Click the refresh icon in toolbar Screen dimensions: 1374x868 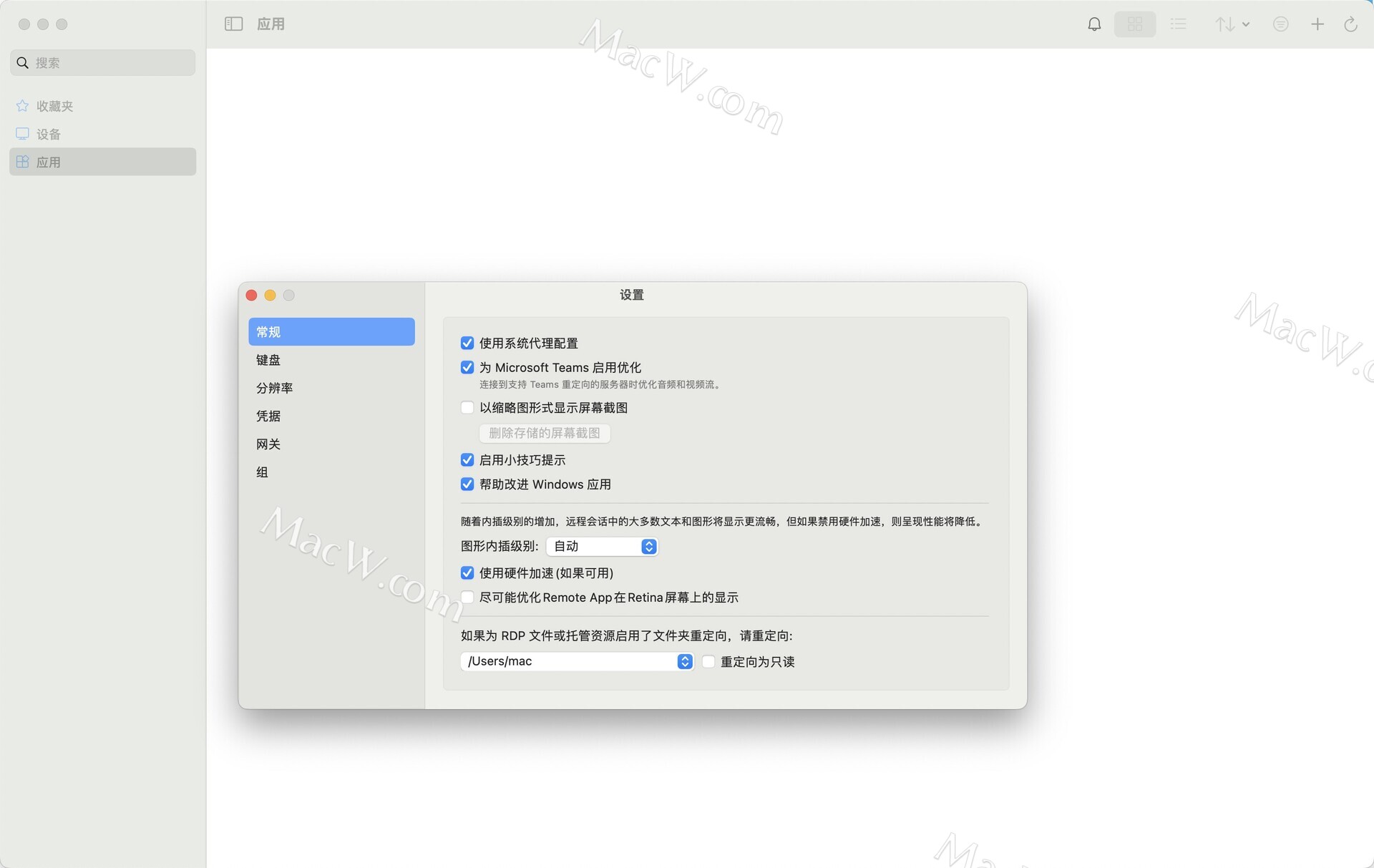(x=1350, y=24)
